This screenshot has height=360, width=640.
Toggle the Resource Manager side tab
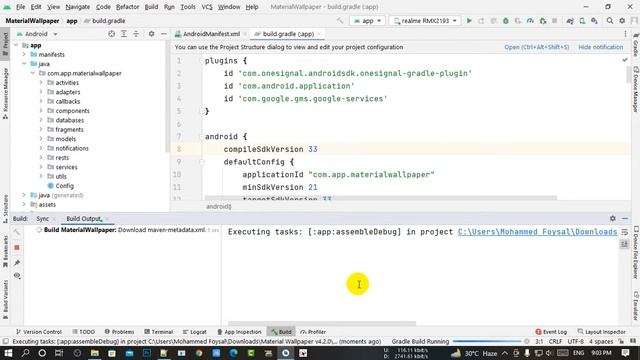point(5,93)
